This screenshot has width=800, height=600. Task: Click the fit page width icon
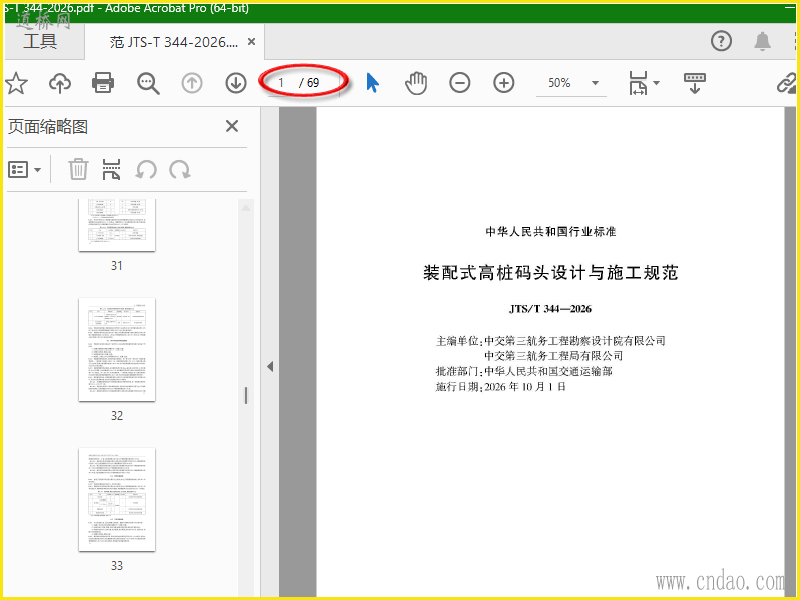coord(638,83)
